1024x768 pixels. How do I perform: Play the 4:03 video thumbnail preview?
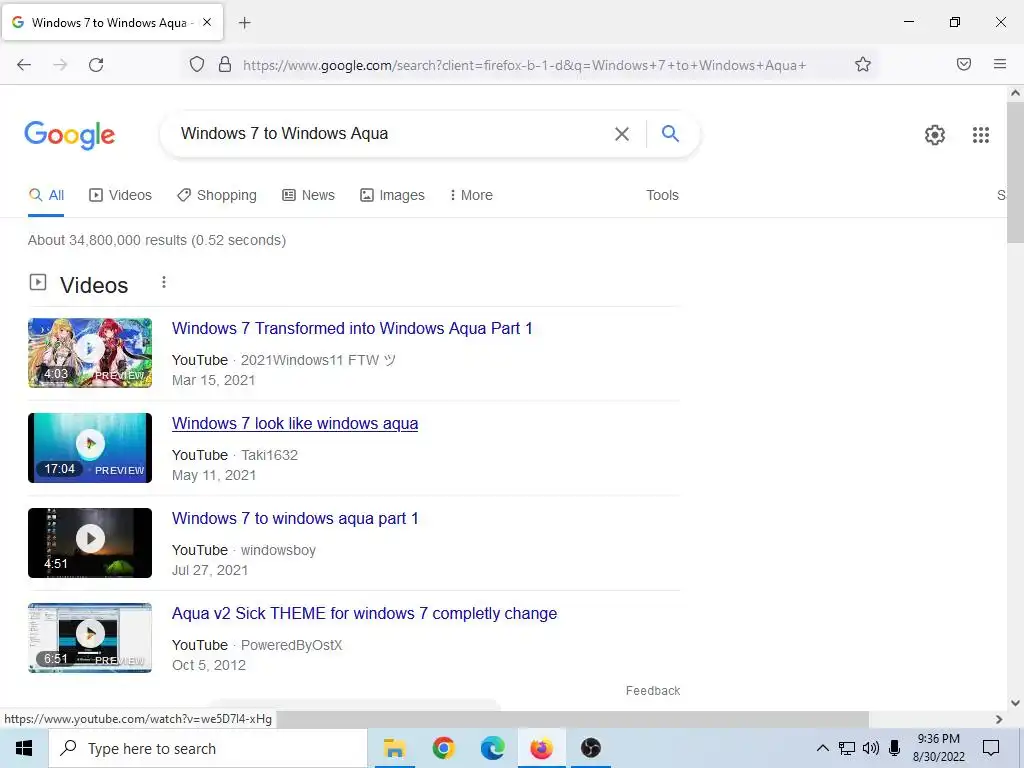point(90,353)
